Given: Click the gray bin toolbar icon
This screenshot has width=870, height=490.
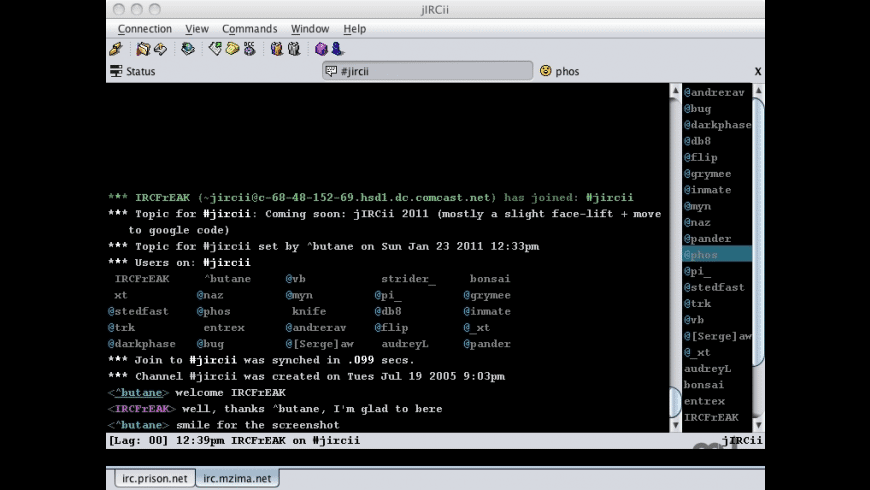Looking at the screenshot, I should coord(294,49).
